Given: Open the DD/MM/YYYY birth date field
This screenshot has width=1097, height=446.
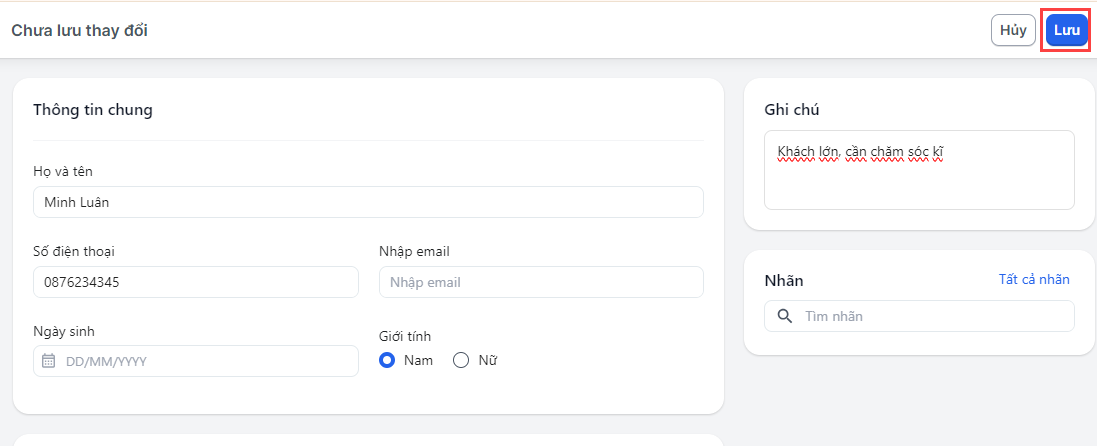Looking at the screenshot, I should (205, 361).
